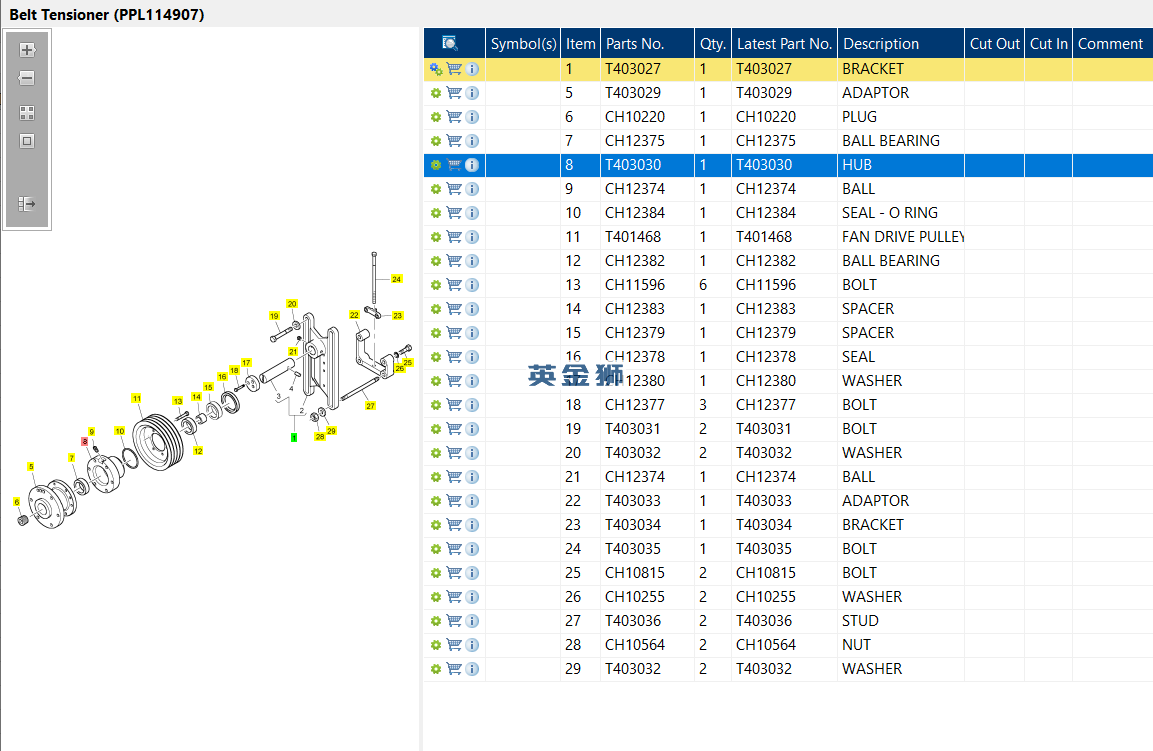Add CH12375 BALL BEARING to cart
This screenshot has width=1153, height=751.
(454, 141)
